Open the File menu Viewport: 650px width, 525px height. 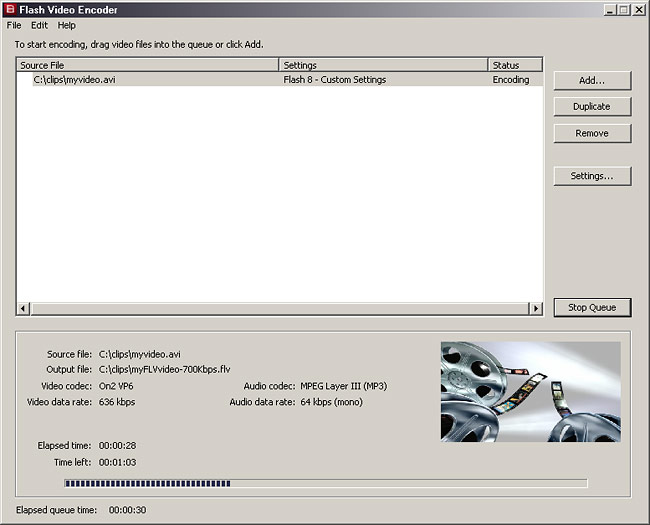click(x=14, y=25)
